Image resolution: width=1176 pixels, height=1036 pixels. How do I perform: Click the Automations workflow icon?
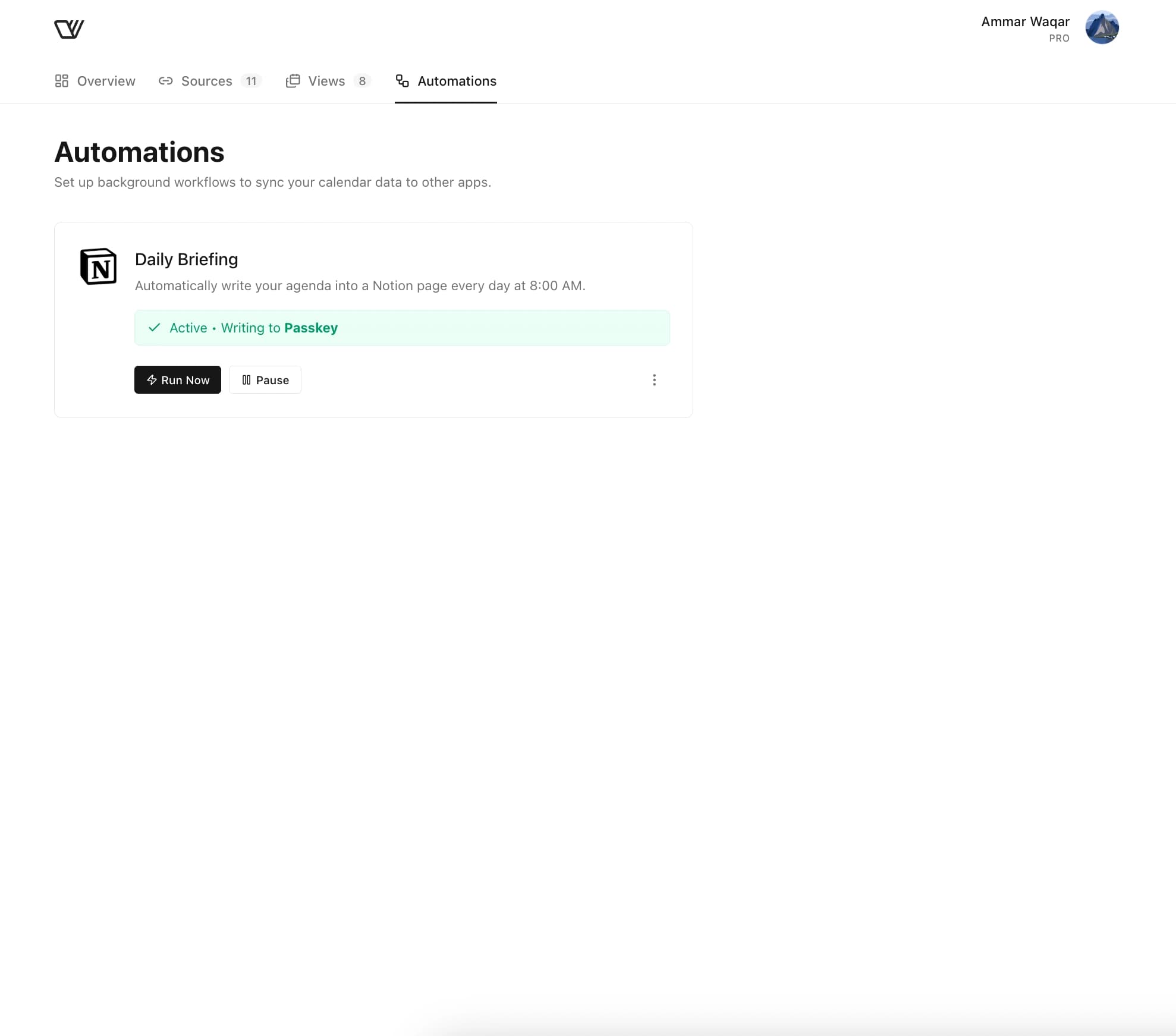click(403, 81)
